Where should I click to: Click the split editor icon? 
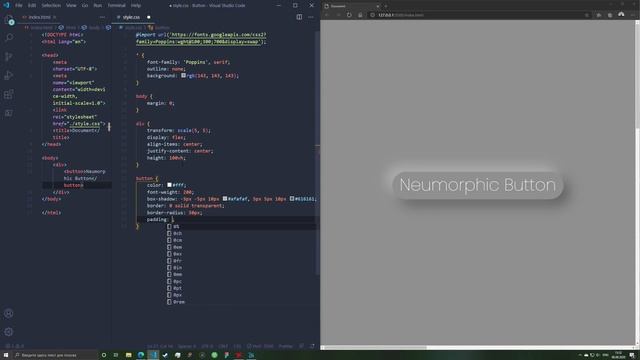(299, 17)
